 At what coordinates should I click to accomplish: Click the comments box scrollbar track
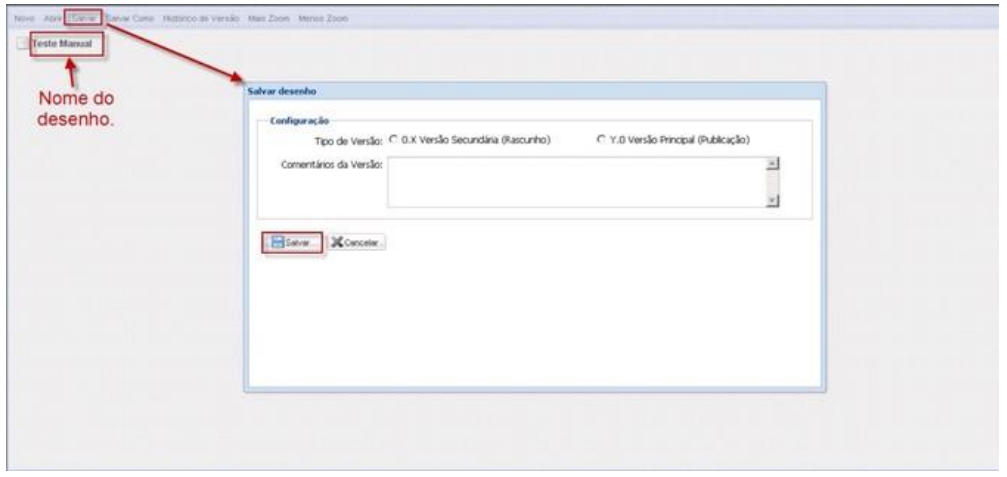click(771, 182)
